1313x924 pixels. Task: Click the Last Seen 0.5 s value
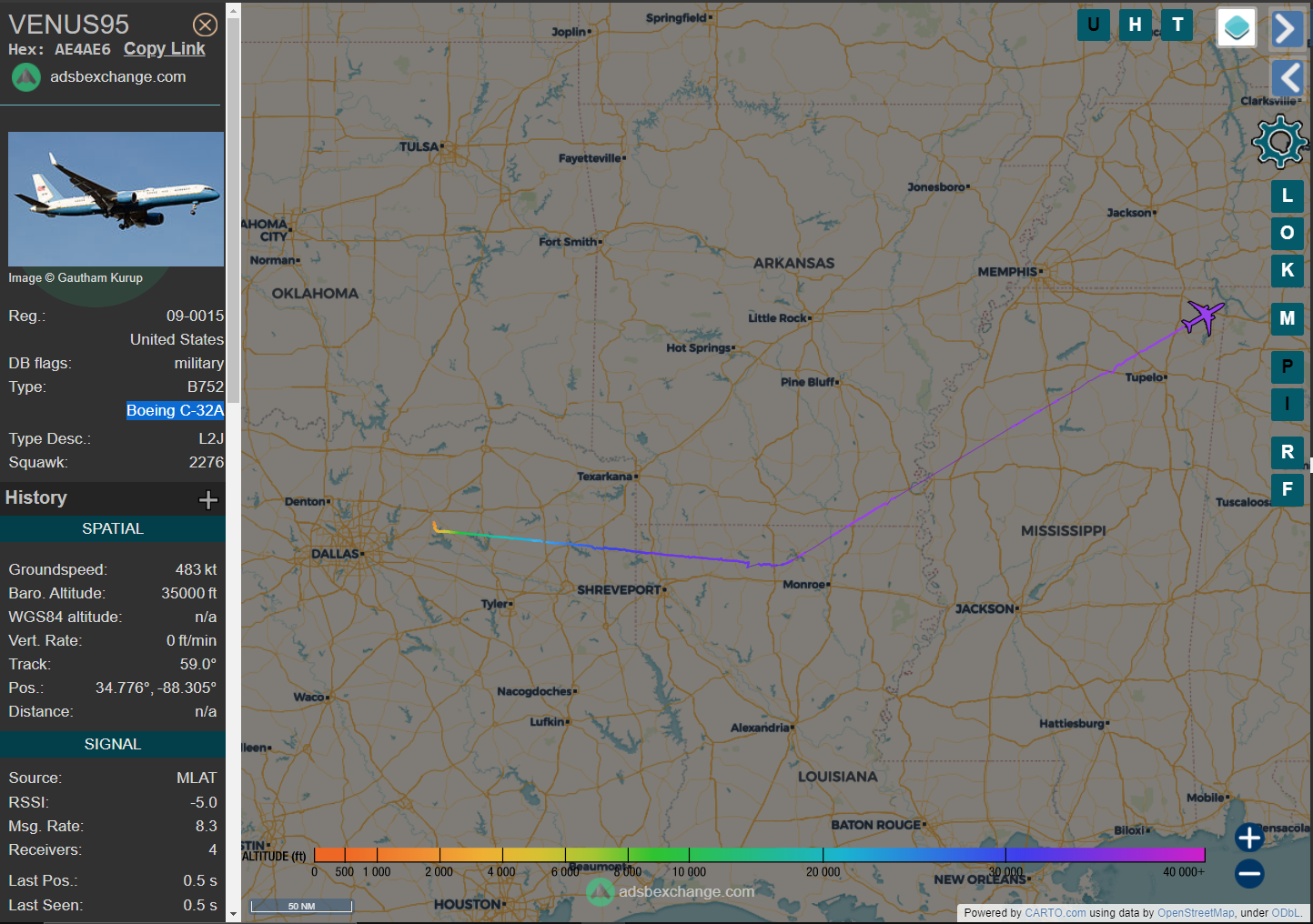click(x=200, y=906)
